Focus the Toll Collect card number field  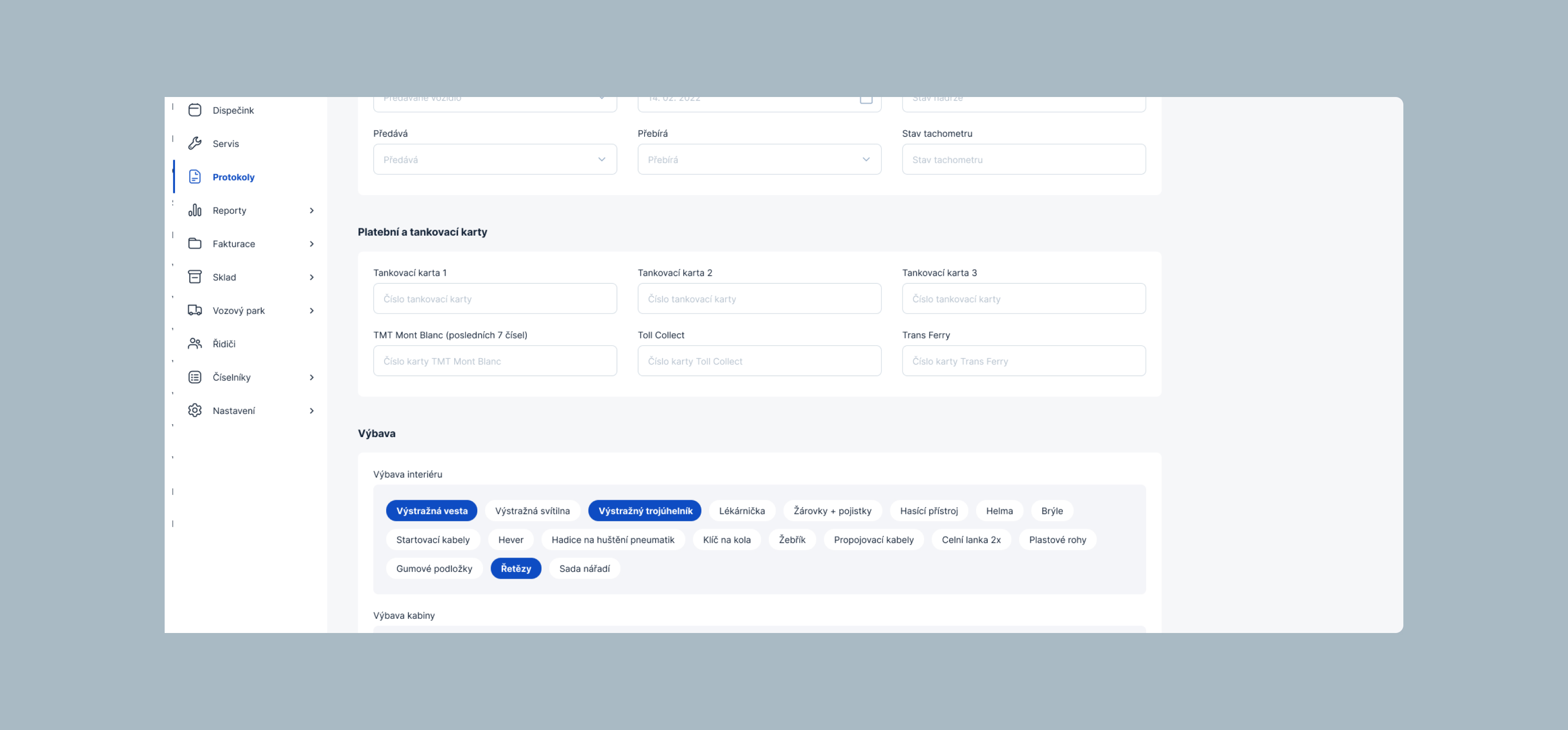coord(759,361)
